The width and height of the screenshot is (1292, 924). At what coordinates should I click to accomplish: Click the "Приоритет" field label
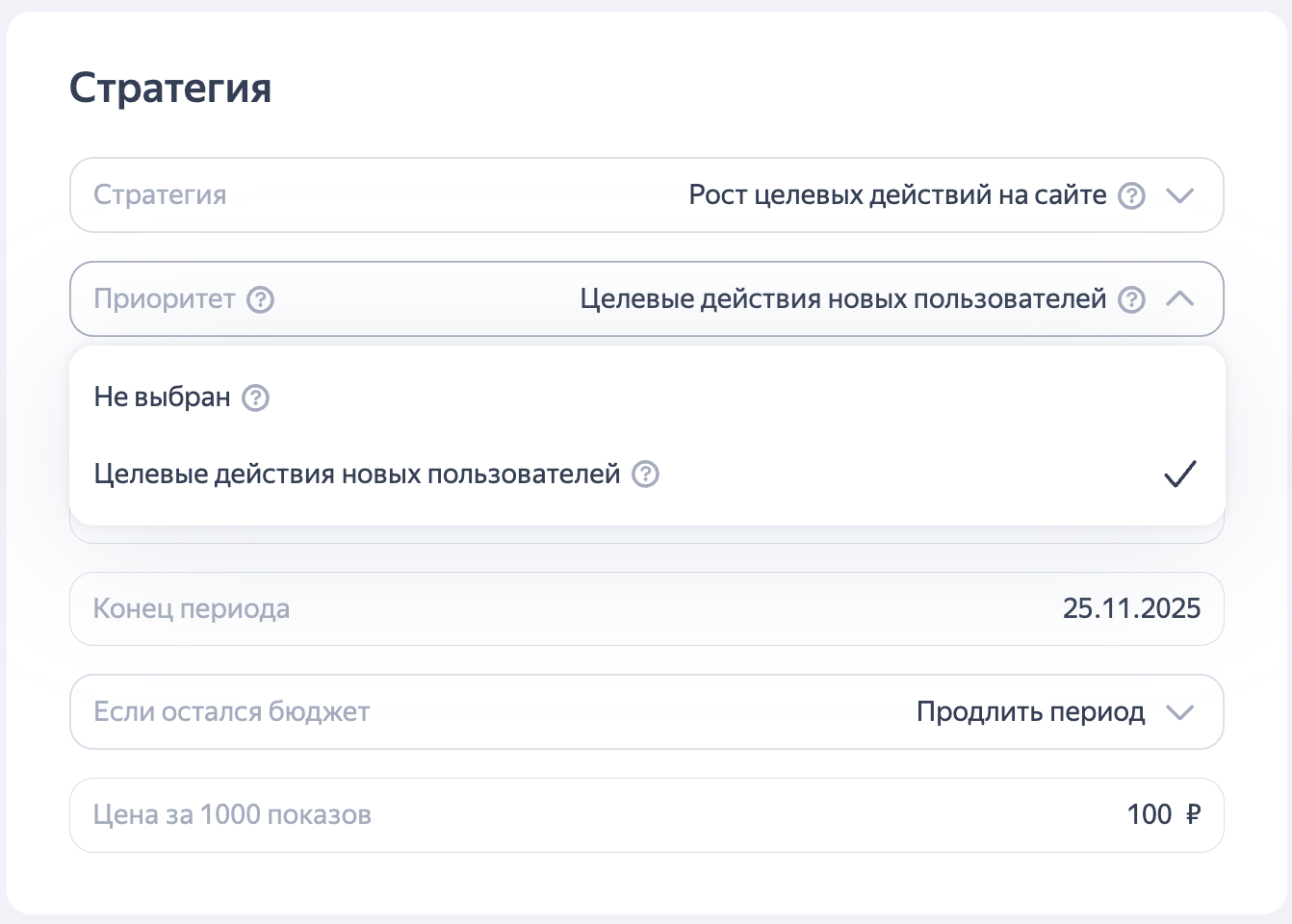coord(164,299)
